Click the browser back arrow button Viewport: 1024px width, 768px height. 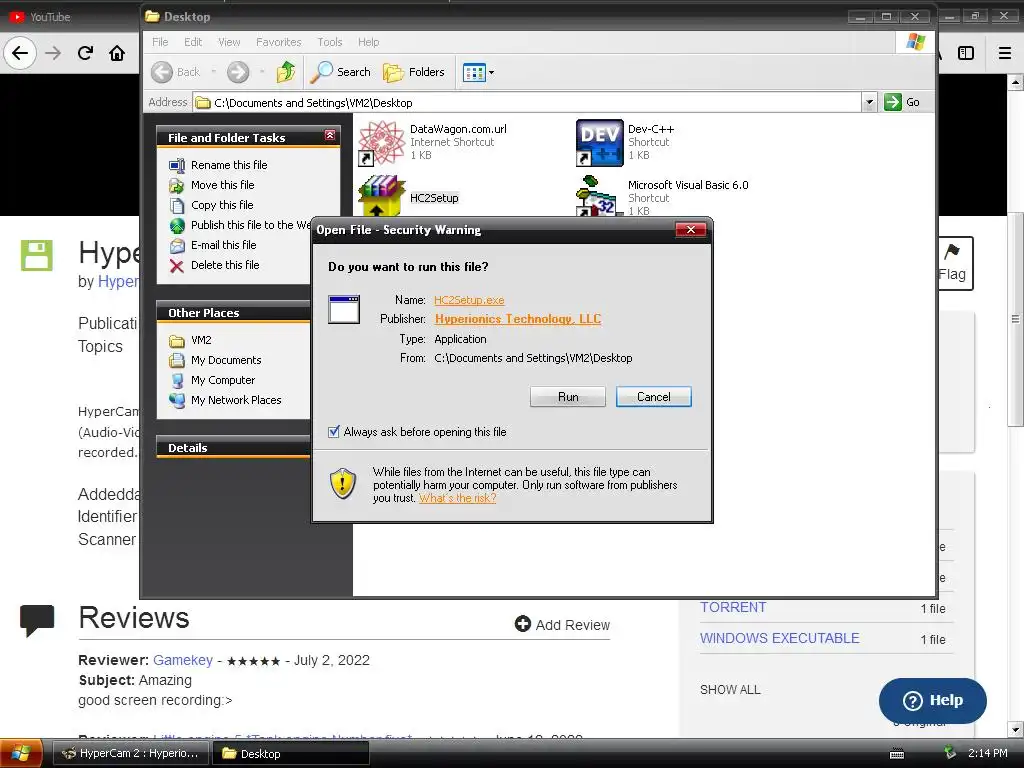(x=20, y=53)
